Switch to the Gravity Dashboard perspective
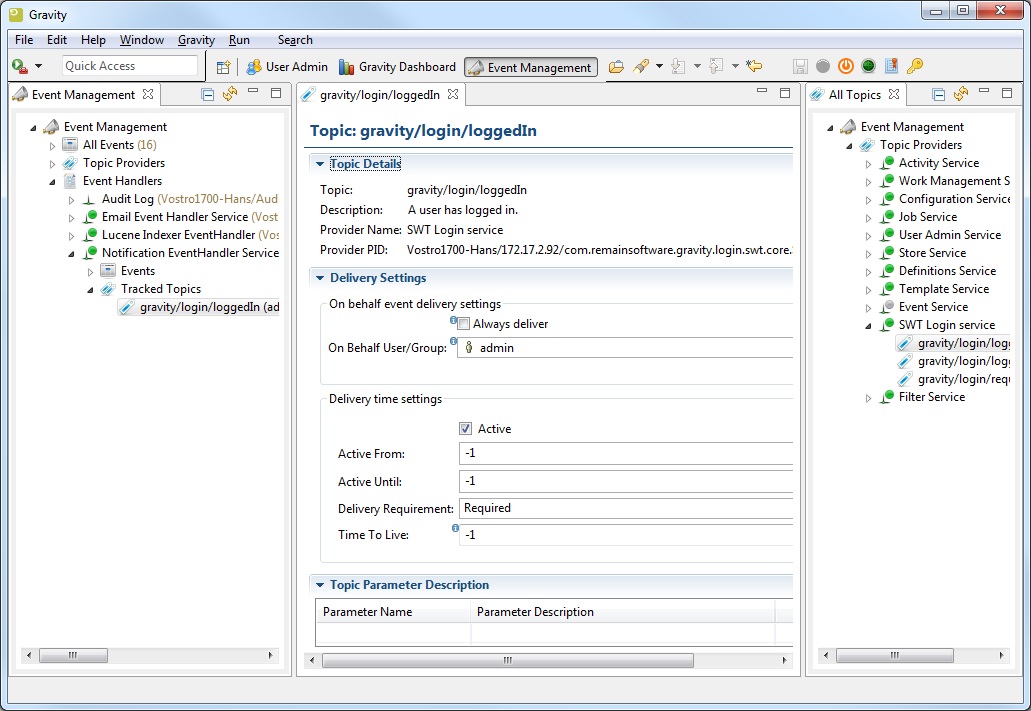The image size is (1031, 711). tap(397, 67)
